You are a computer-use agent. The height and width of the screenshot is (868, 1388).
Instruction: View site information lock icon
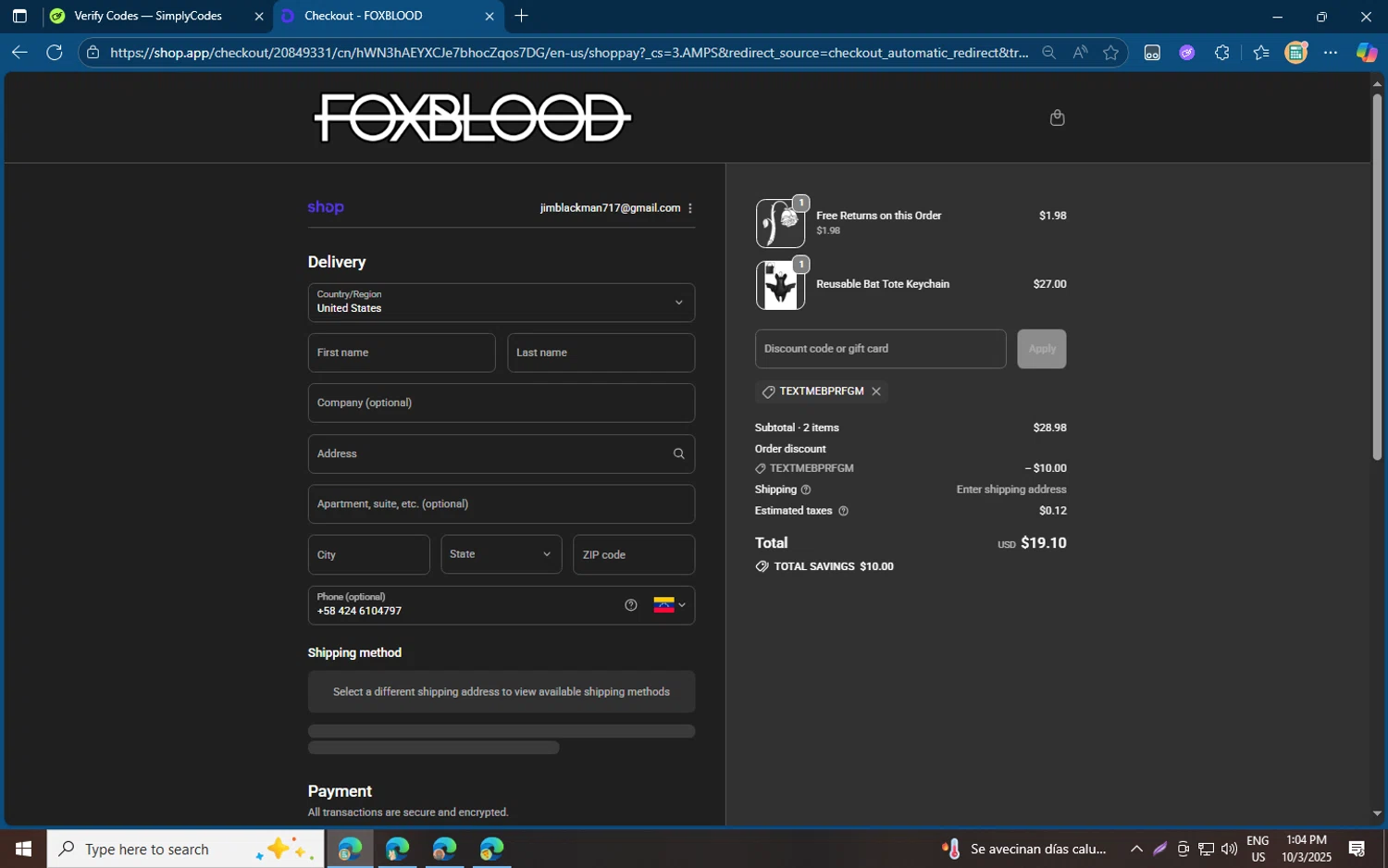93,53
